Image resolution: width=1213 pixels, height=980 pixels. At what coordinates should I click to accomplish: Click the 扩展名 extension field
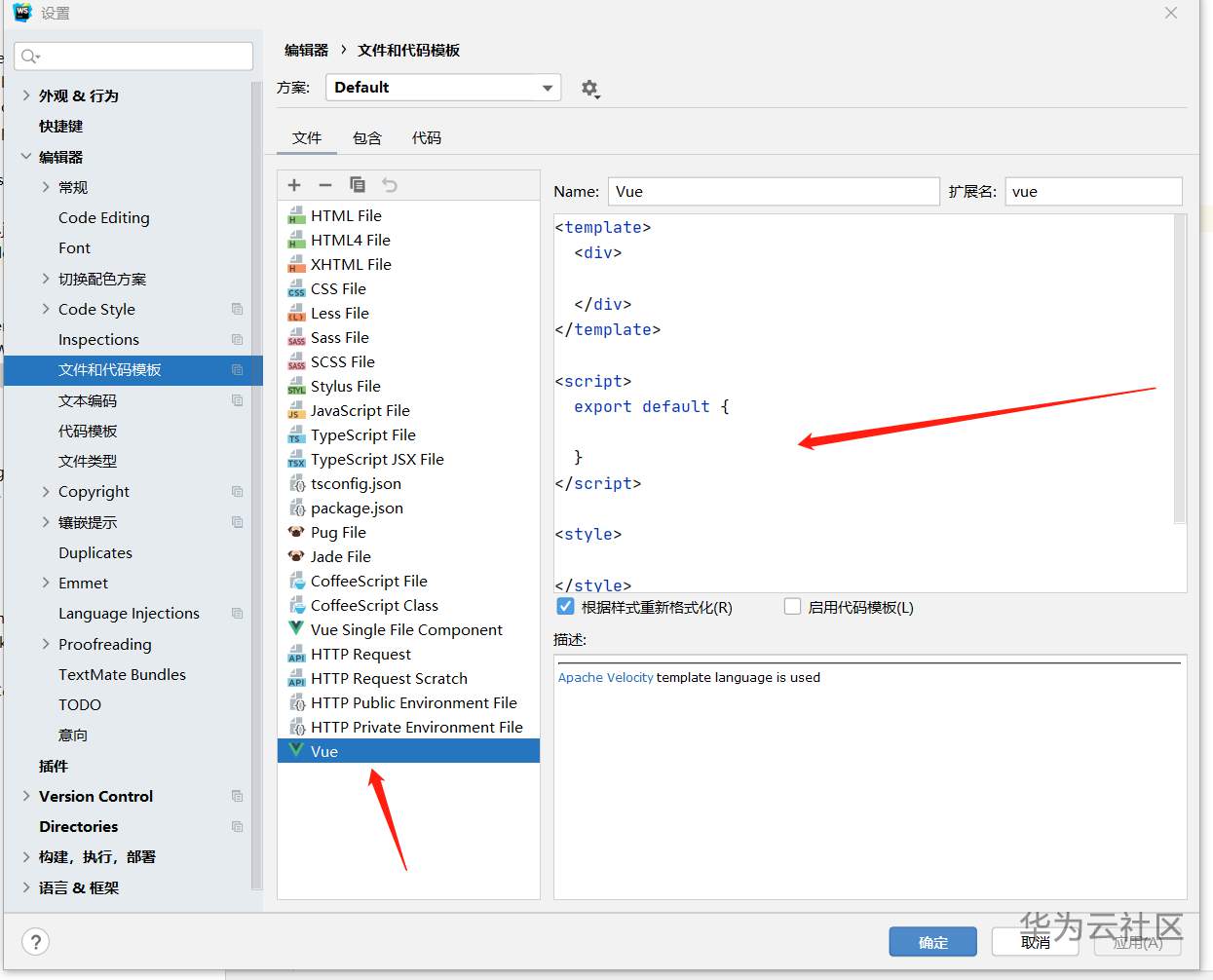pyautogui.click(x=1093, y=191)
